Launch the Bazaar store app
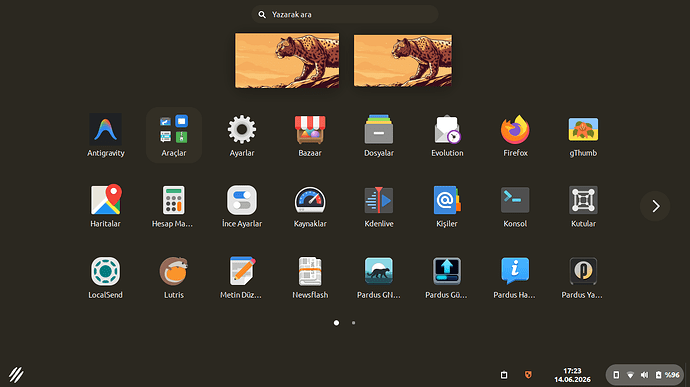The image size is (690, 387). pyautogui.click(x=310, y=135)
